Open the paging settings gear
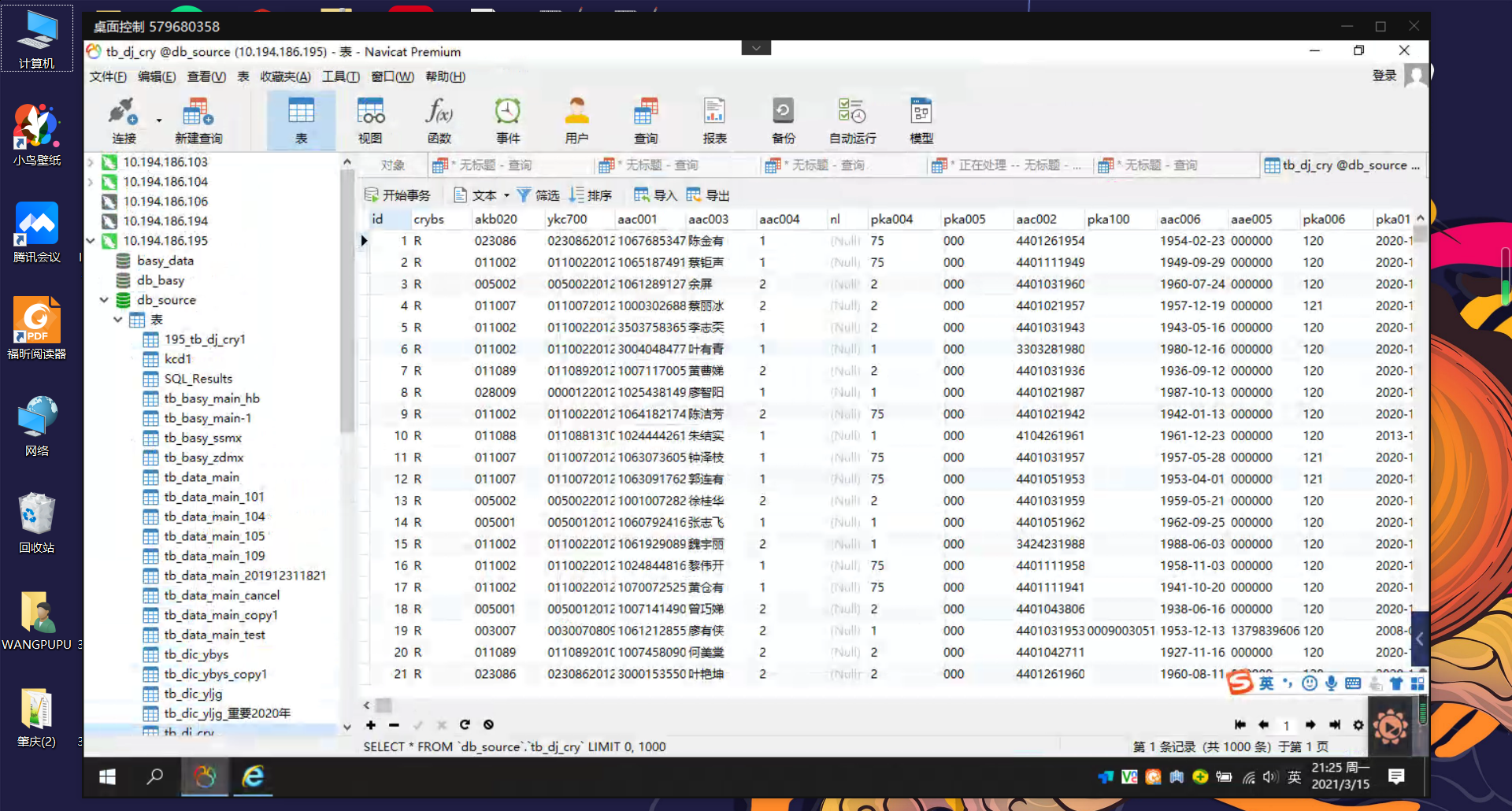The image size is (1512, 811). click(x=1358, y=724)
